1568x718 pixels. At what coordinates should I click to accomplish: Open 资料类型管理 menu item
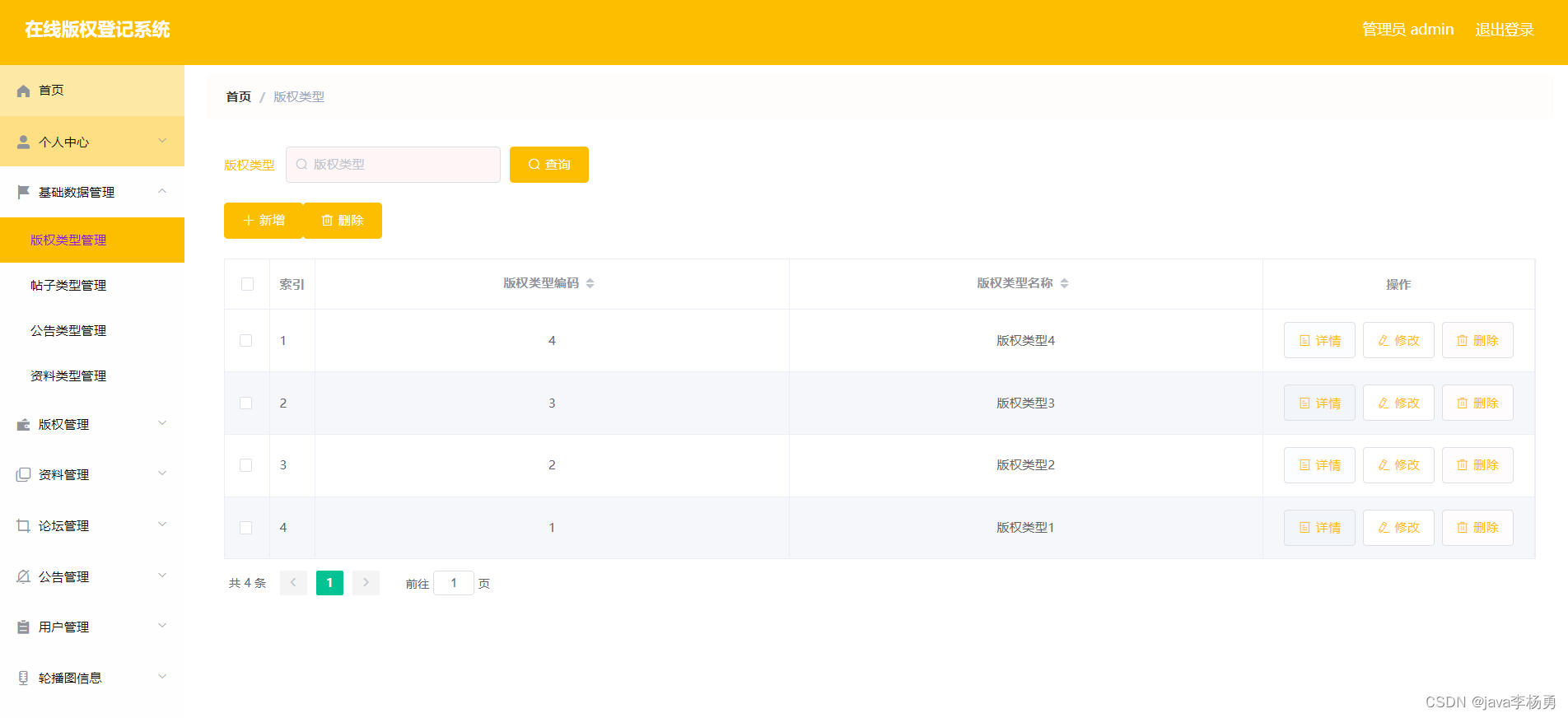point(92,375)
